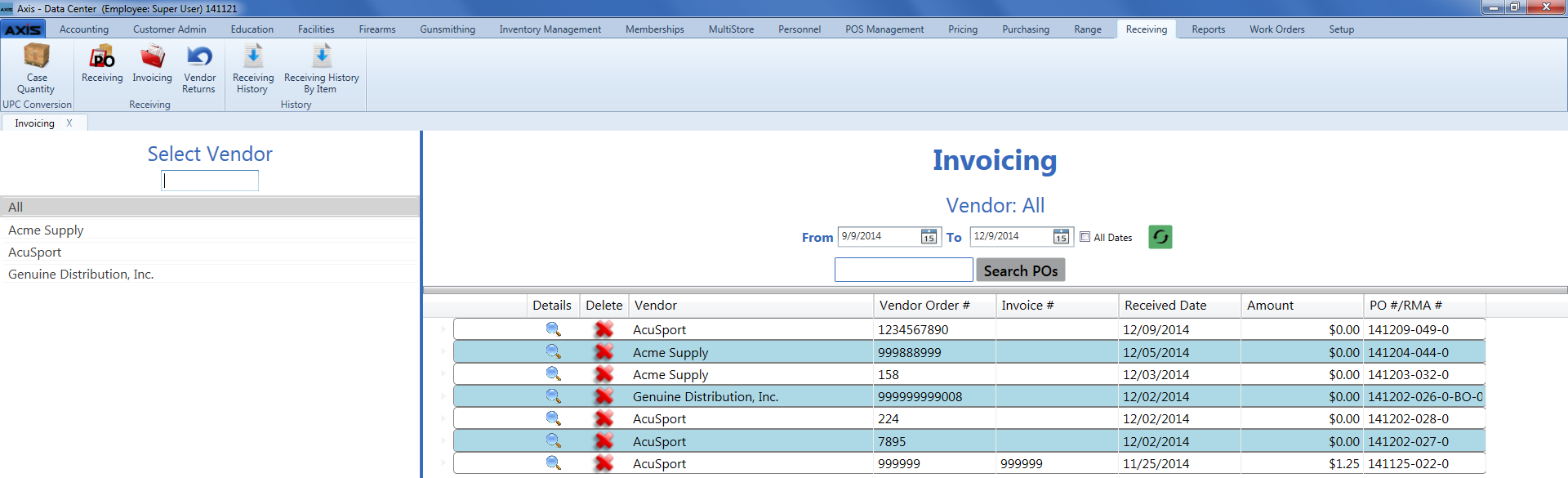The height and width of the screenshot is (478, 1568).
Task: Open the To date calendar picker
Action: (x=1061, y=237)
